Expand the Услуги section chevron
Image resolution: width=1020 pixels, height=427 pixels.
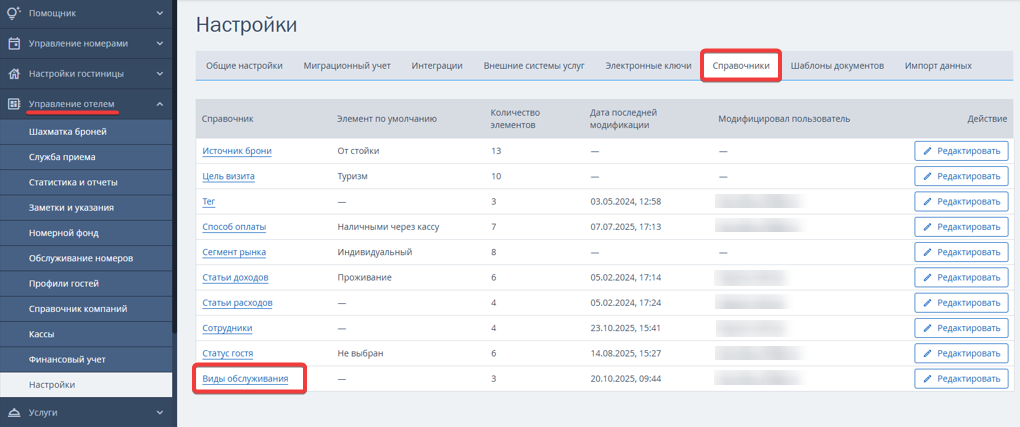pos(160,413)
